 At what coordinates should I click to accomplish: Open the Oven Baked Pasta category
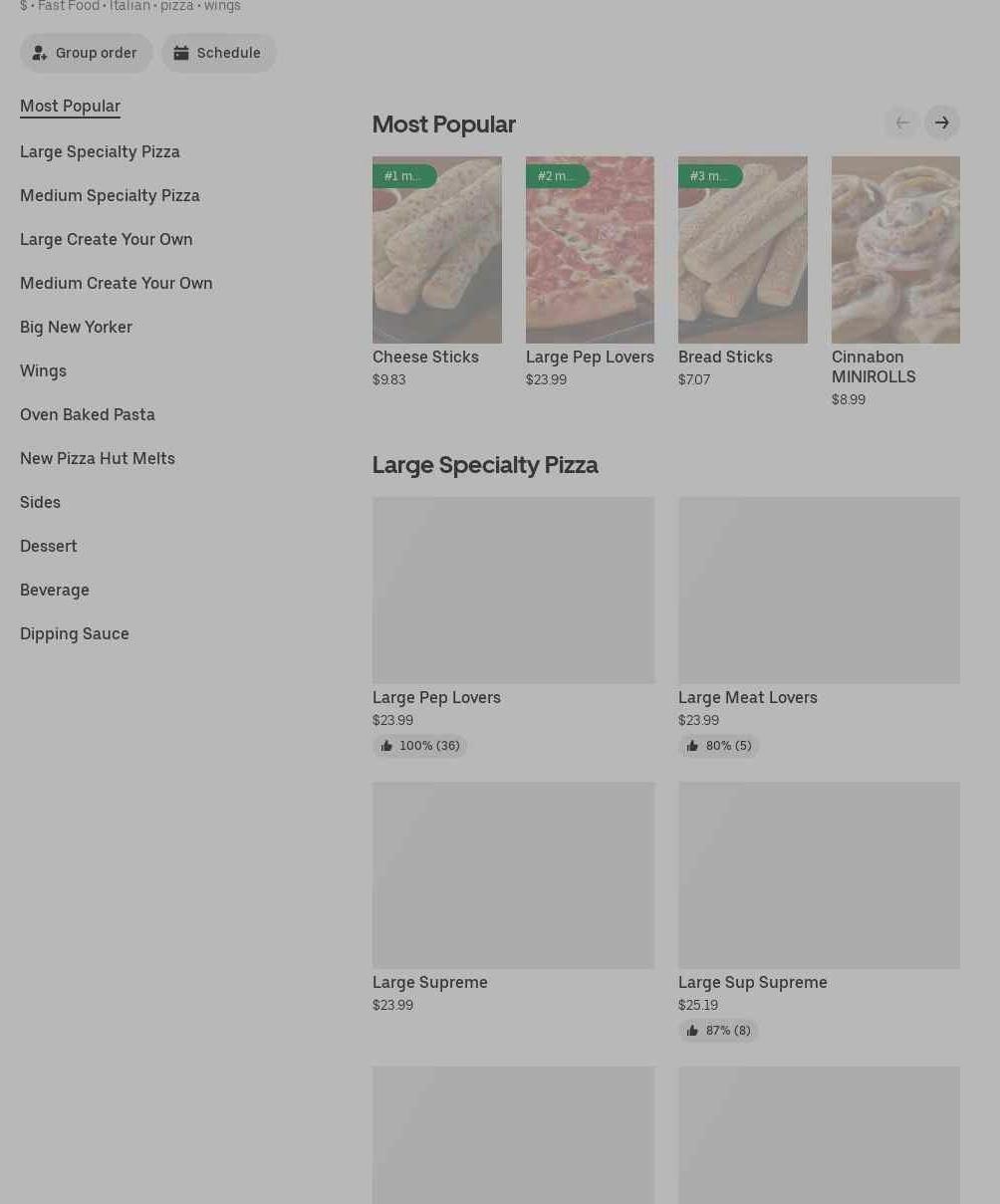click(x=88, y=414)
